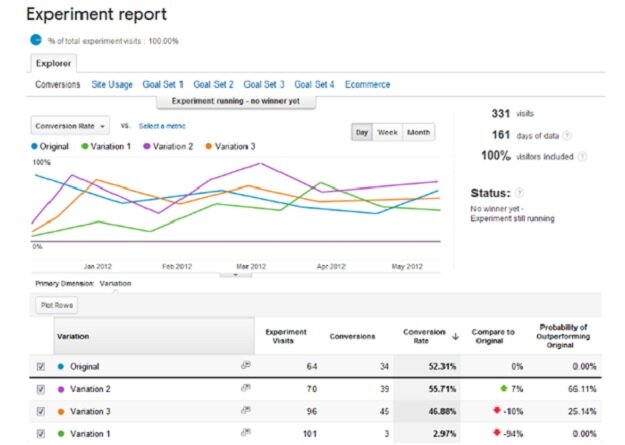Toggle the Variation 2 row checkbox
The height and width of the screenshot is (445, 625).
(41, 389)
